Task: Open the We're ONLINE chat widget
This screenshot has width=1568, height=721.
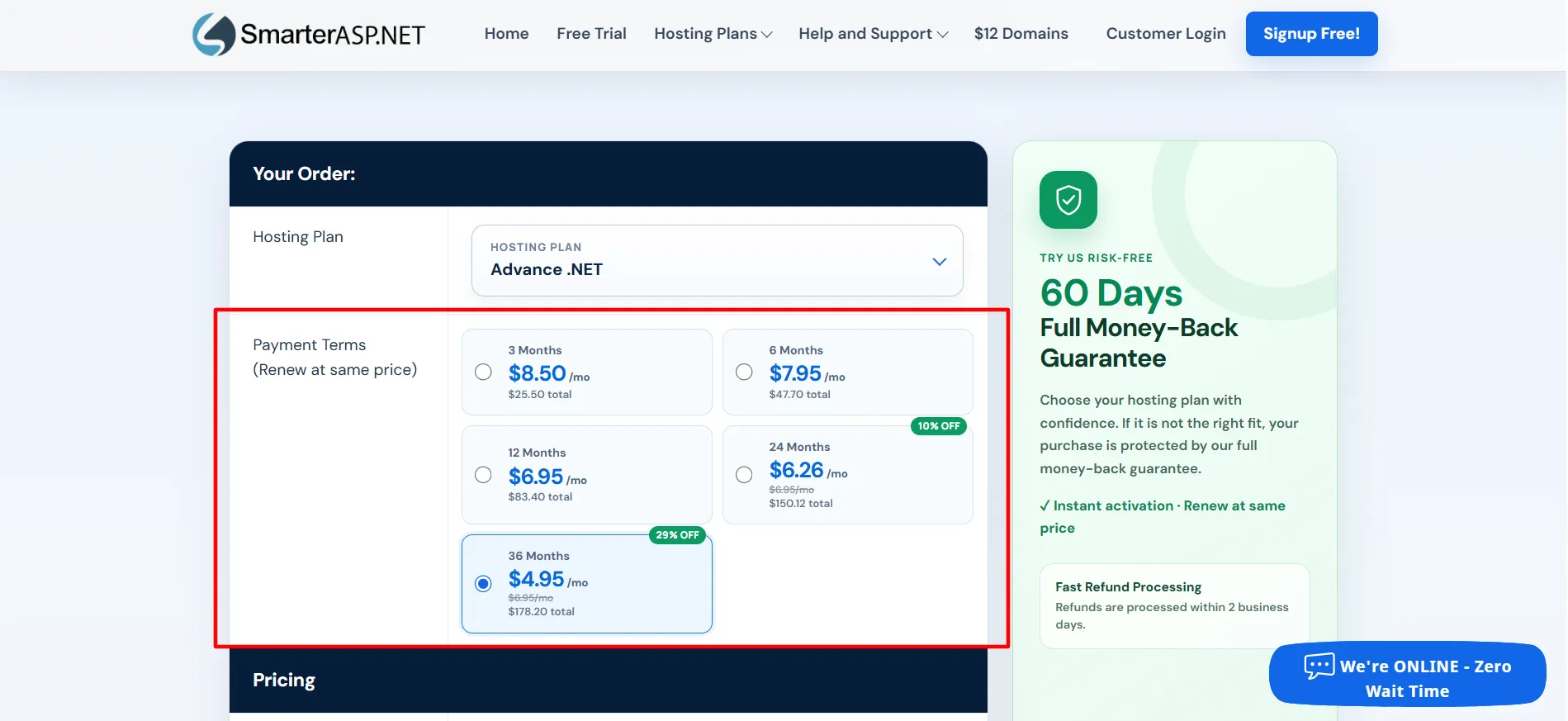Action: click(x=1407, y=674)
